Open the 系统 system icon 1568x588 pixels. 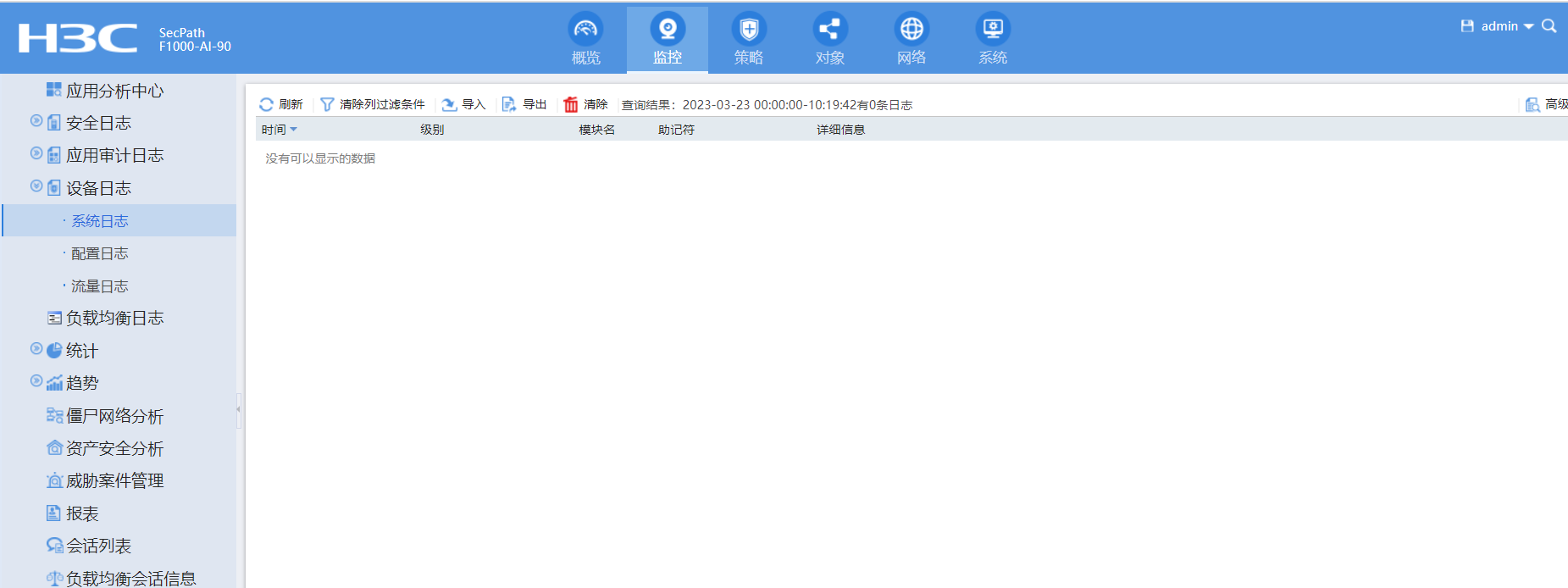click(x=993, y=30)
